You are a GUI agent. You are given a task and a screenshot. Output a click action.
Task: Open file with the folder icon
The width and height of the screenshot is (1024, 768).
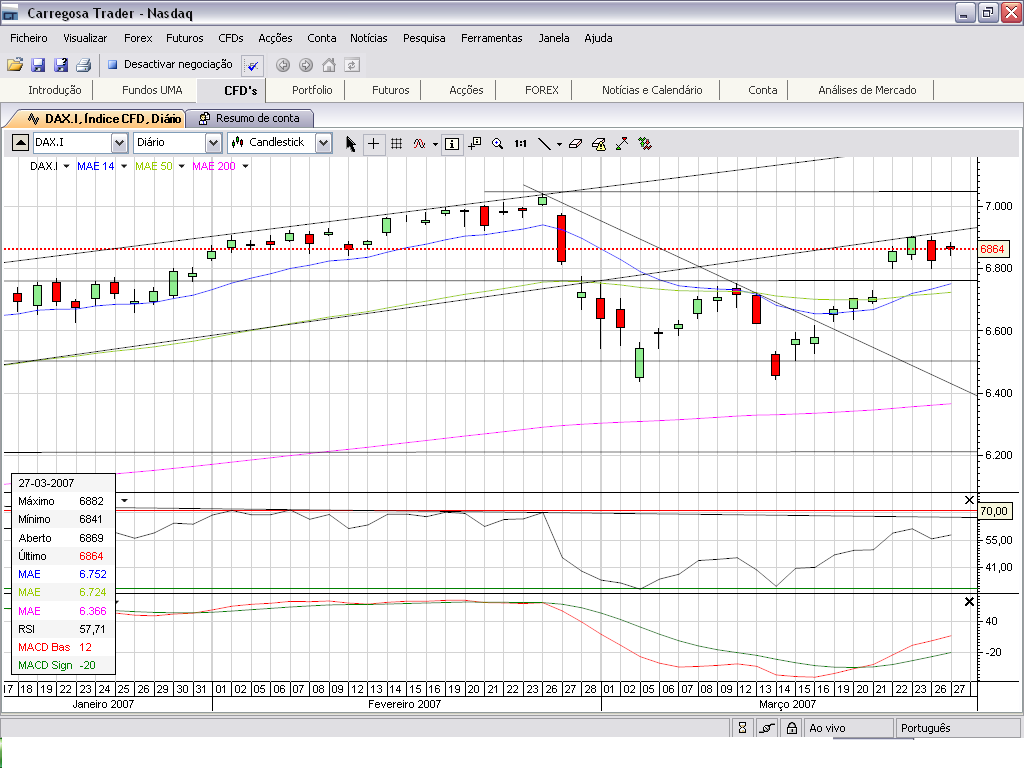click(x=15, y=65)
